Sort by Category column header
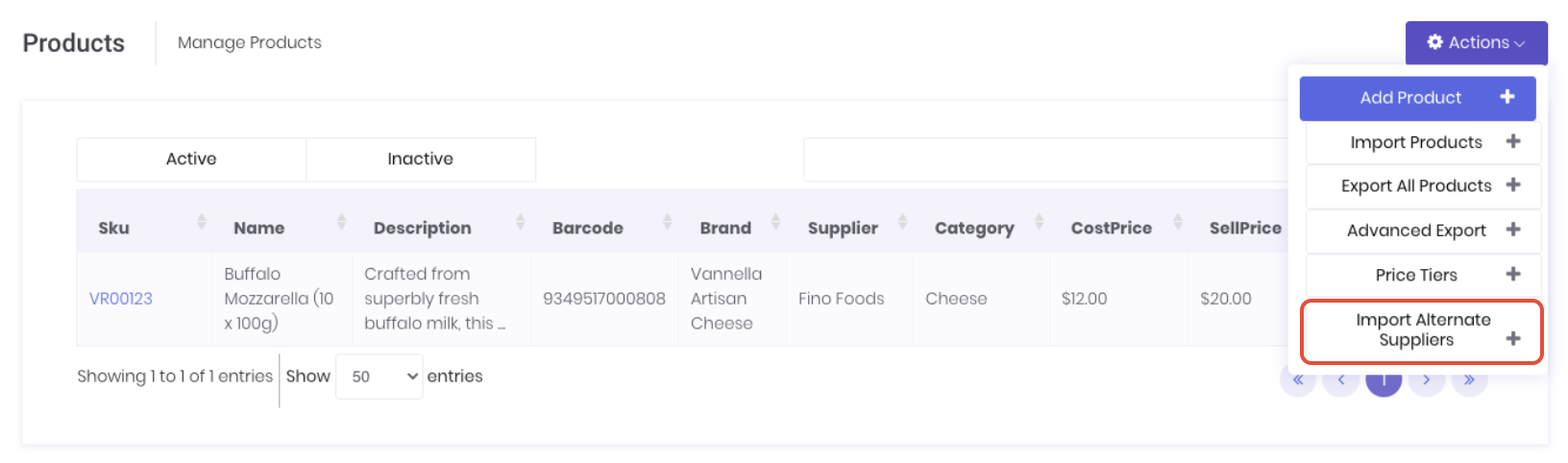1568x463 pixels. pos(974,228)
